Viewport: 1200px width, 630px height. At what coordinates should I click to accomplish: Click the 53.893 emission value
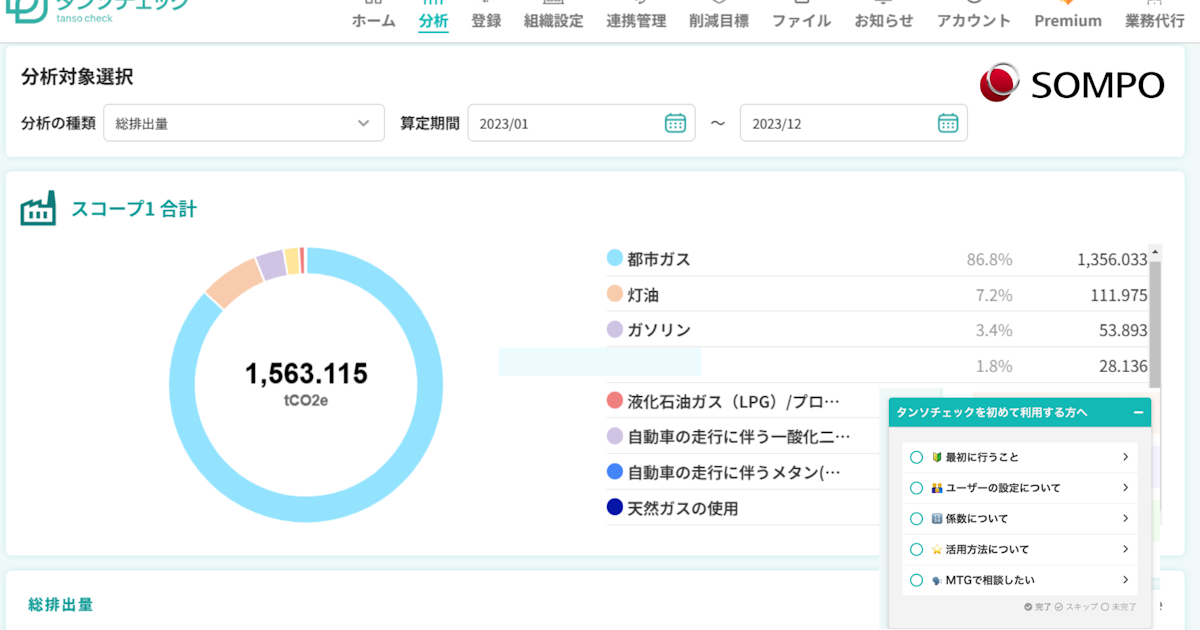1123,330
